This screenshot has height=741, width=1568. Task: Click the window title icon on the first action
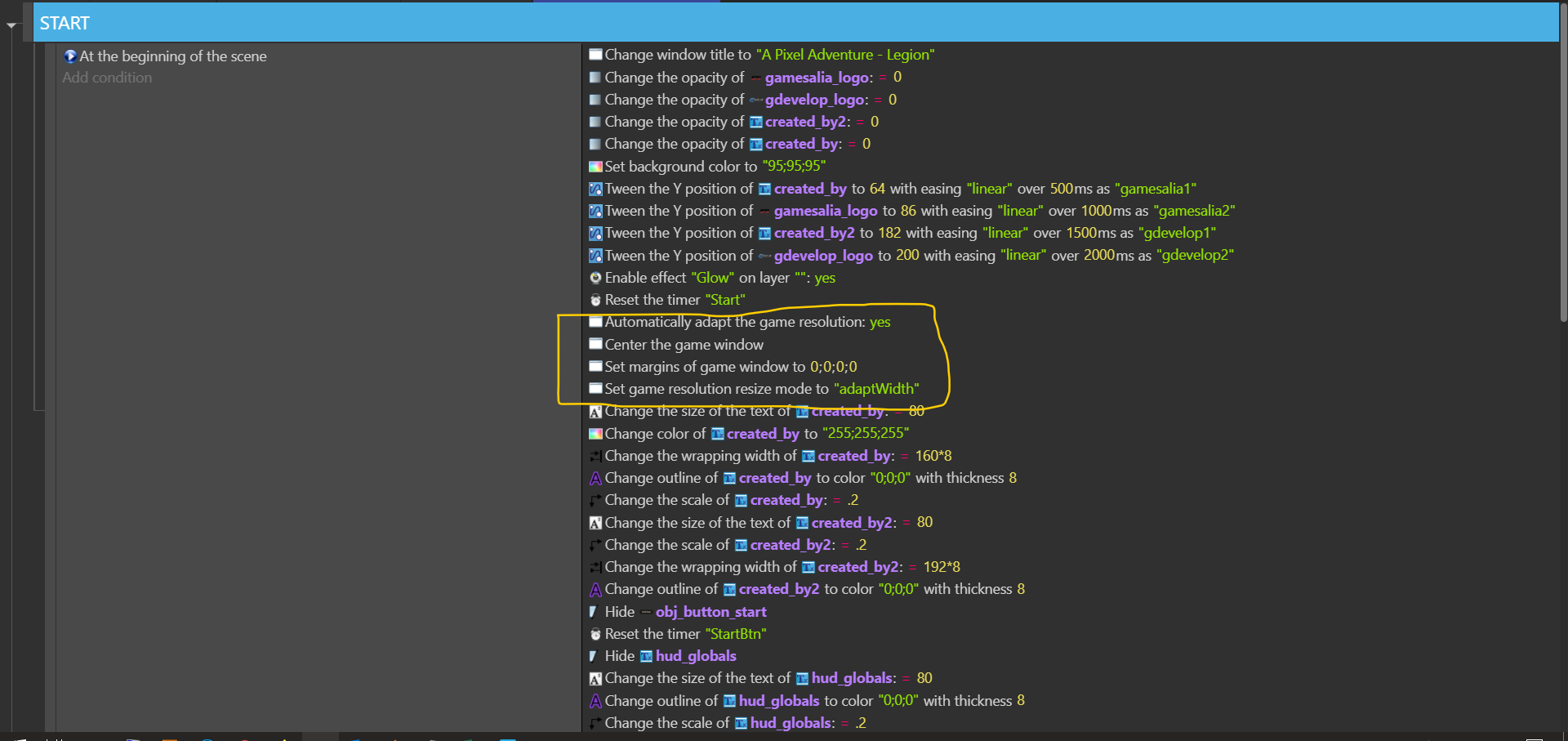point(595,55)
